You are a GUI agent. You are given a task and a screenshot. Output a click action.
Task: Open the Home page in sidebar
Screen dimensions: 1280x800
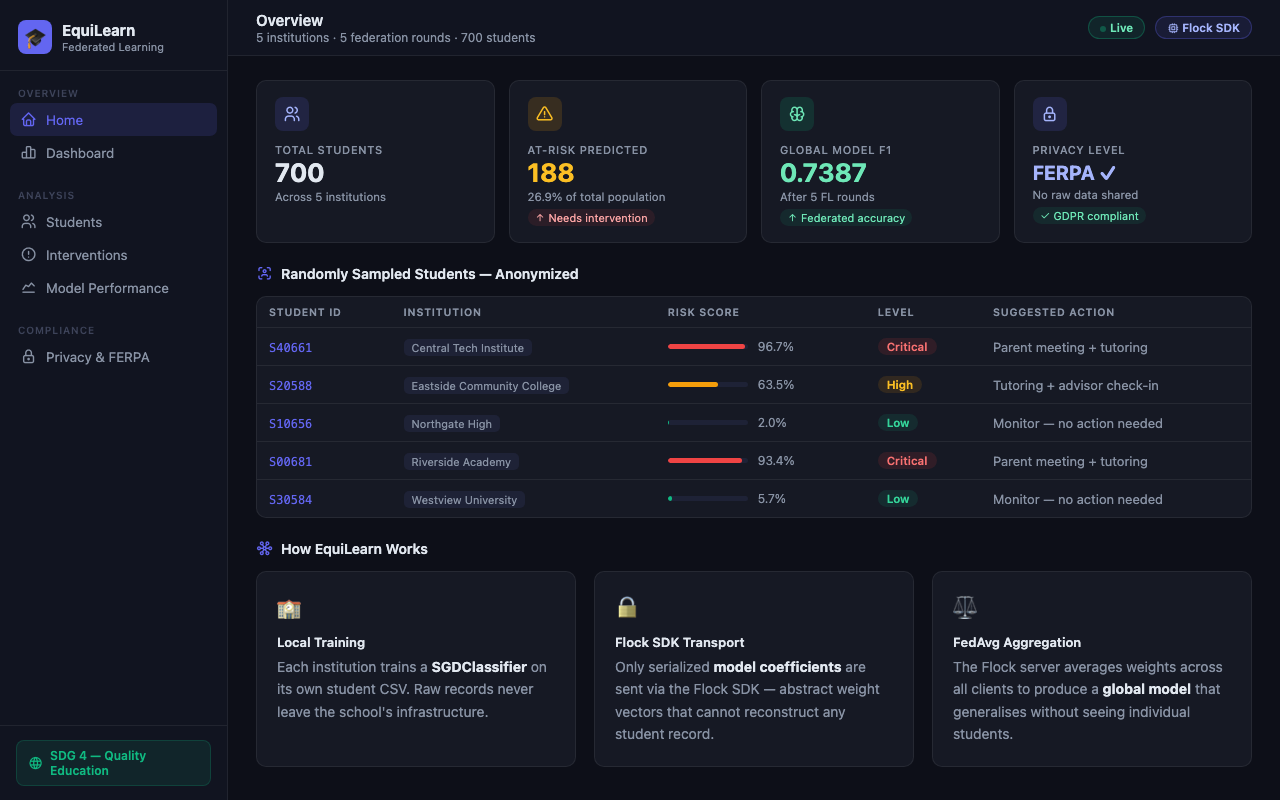[x=113, y=120]
